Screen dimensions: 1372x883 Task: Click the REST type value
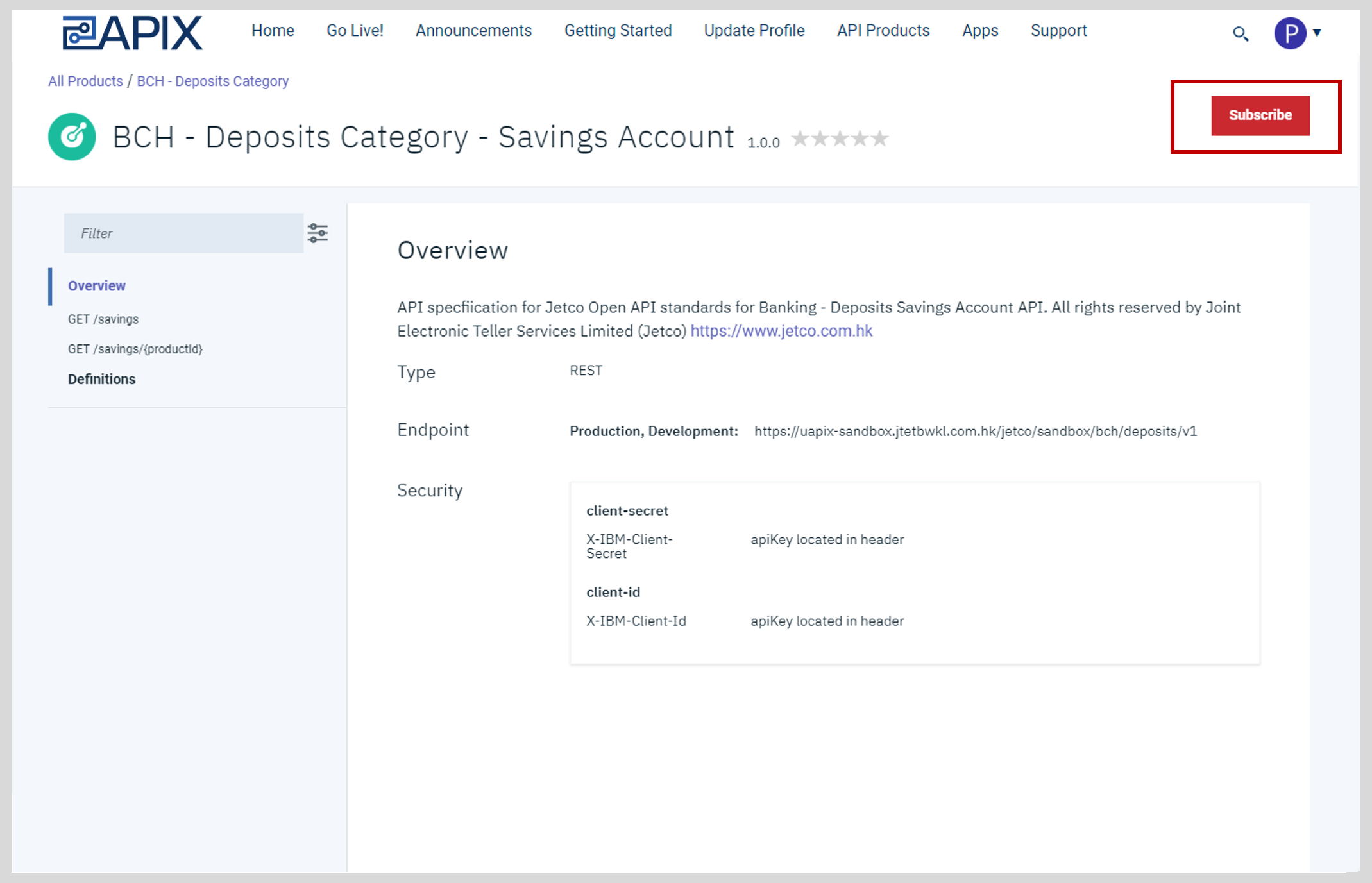586,370
